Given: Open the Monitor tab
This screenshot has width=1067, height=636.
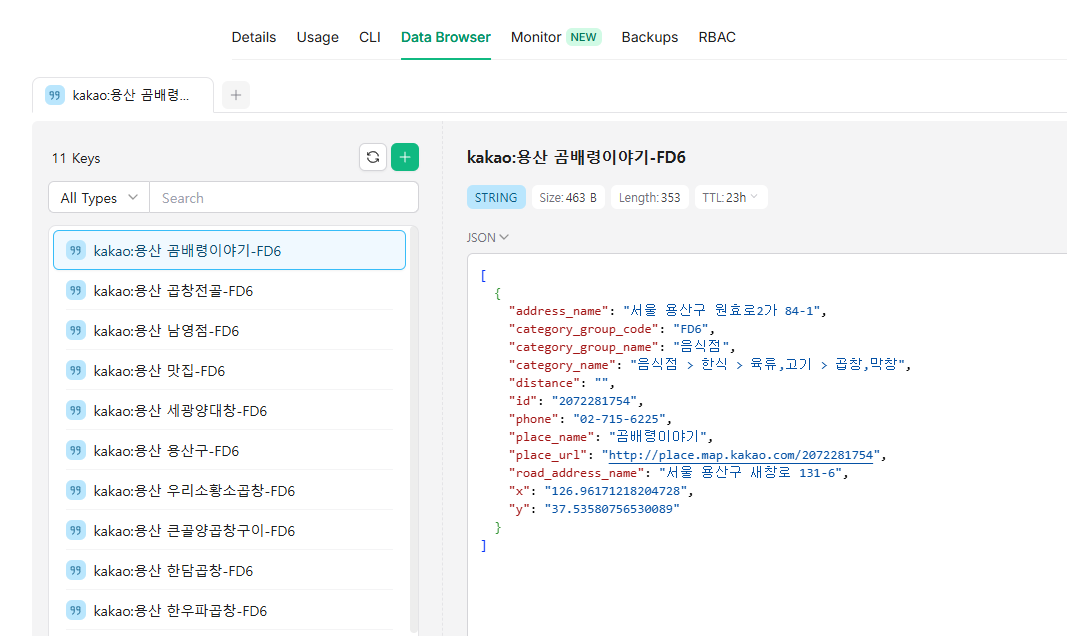Looking at the screenshot, I should tap(536, 37).
